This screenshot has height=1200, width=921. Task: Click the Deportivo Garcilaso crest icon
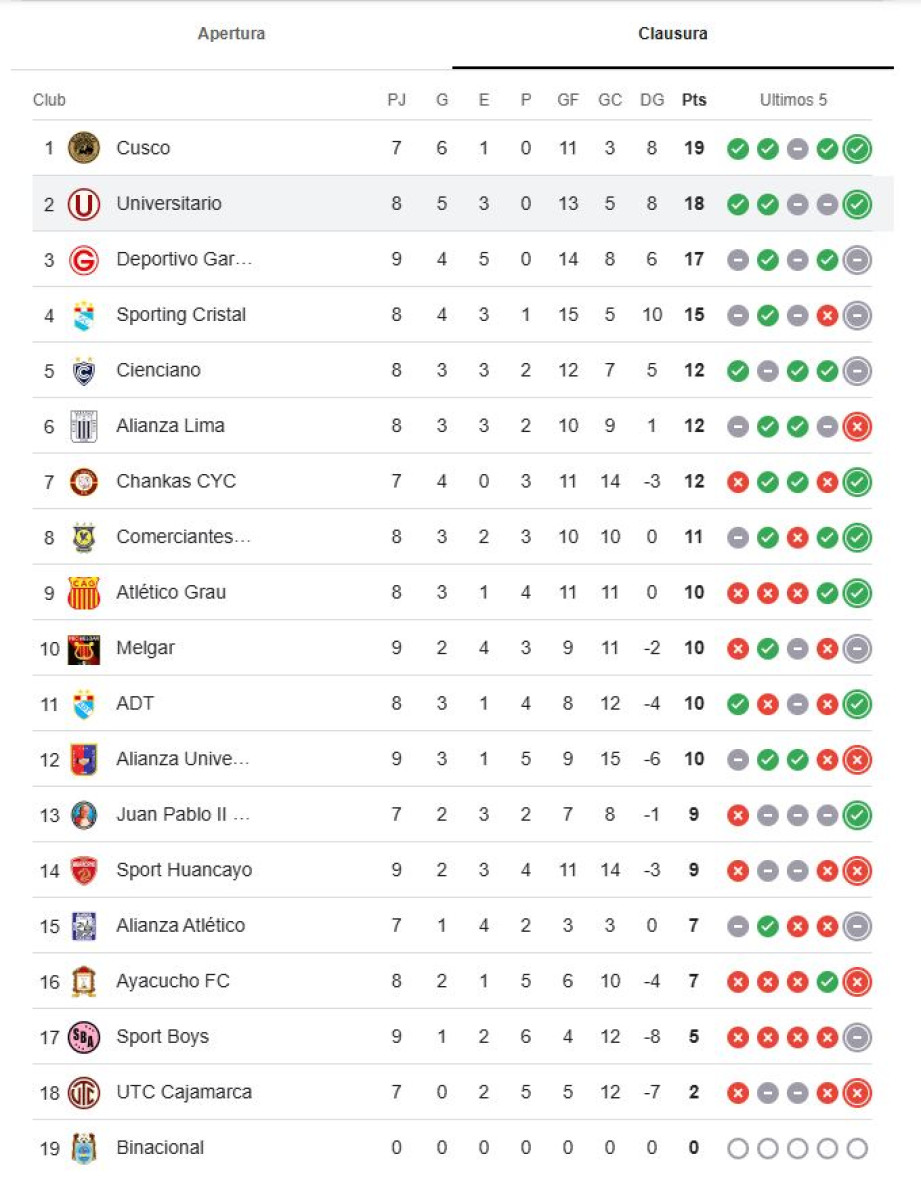(x=84, y=260)
